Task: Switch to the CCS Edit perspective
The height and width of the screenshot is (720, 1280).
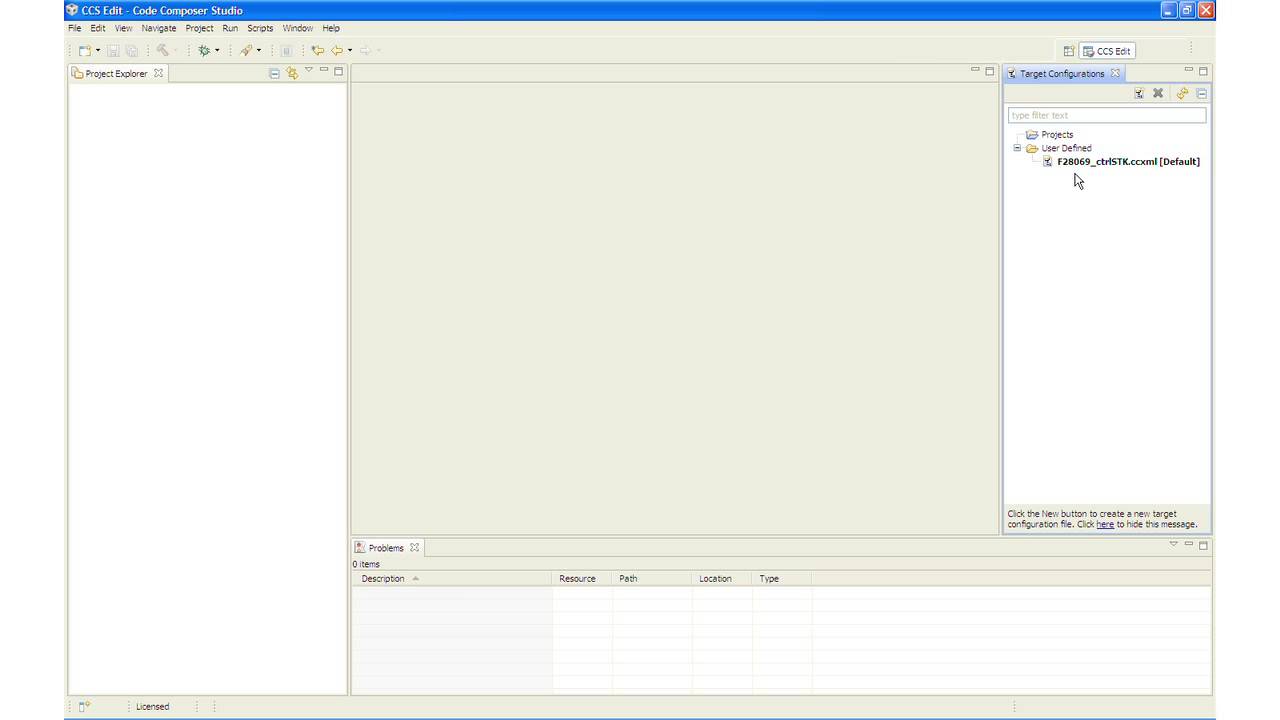Action: [x=1107, y=51]
